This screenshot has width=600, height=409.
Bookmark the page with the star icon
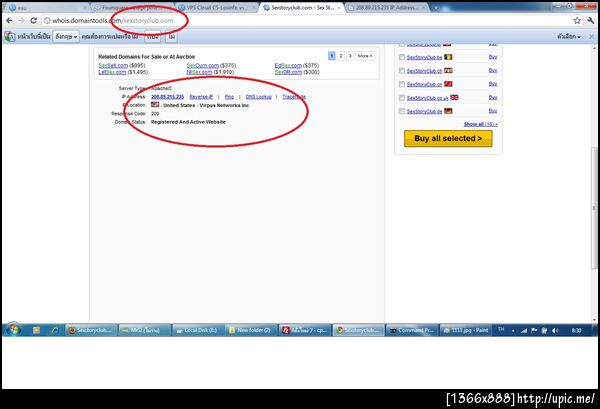point(577,21)
